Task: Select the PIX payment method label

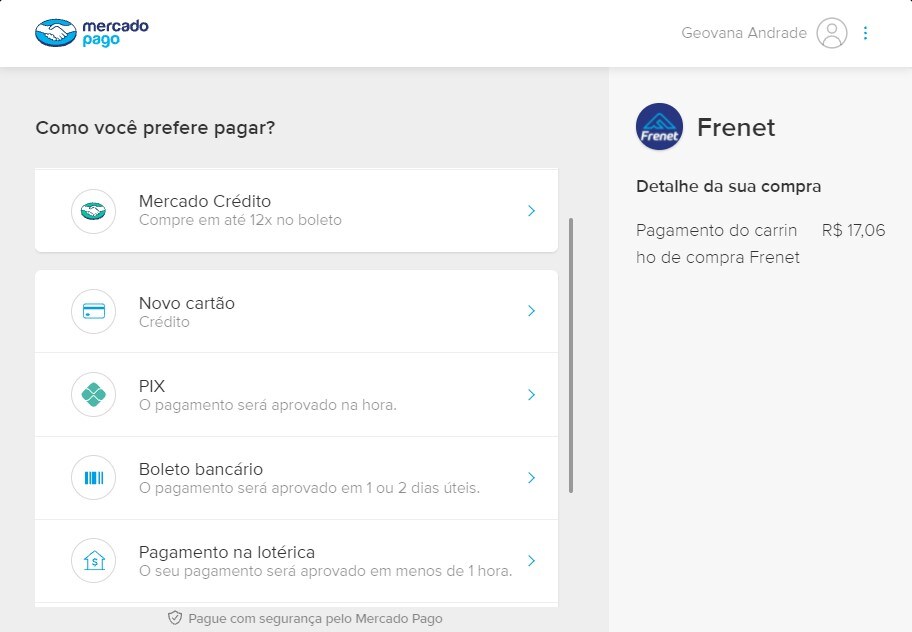Action: 152,386
